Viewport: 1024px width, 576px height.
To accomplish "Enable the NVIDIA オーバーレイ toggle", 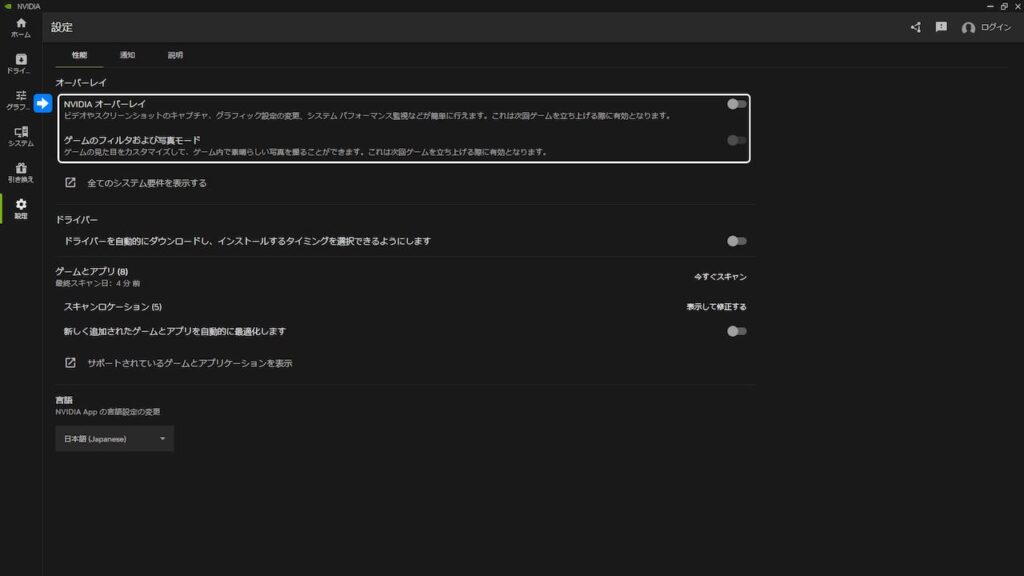I will (738, 103).
